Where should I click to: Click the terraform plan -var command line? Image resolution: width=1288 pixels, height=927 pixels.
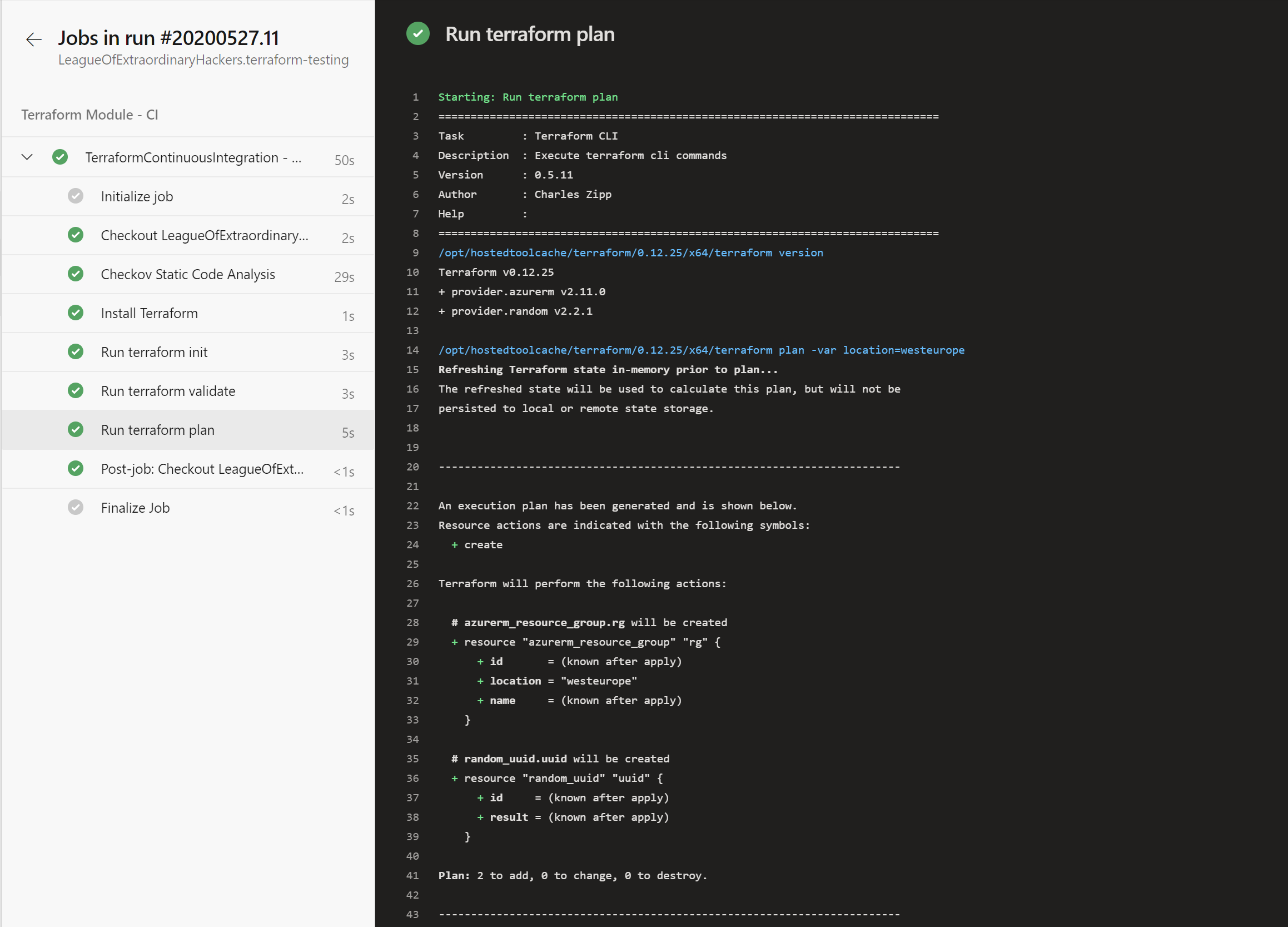[701, 350]
